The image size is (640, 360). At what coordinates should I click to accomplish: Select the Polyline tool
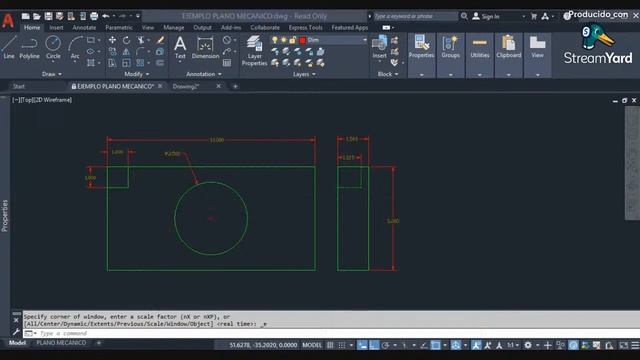tap(29, 47)
